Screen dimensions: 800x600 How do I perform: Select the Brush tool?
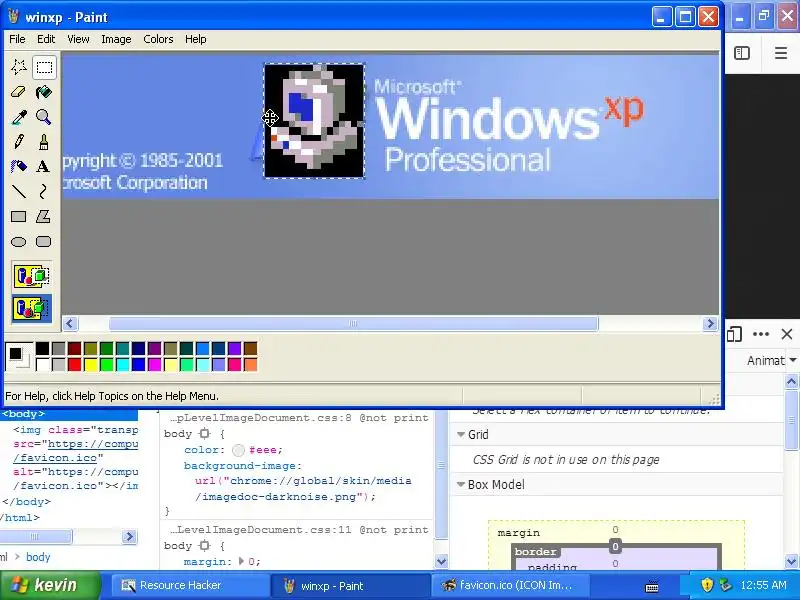(44, 141)
